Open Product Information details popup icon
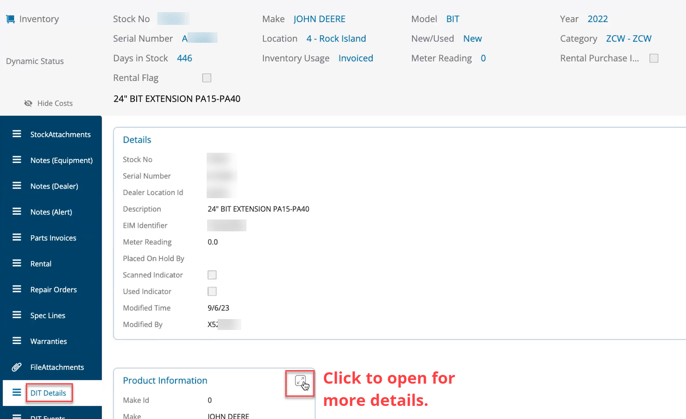This screenshot has width=686, height=419. [300, 381]
